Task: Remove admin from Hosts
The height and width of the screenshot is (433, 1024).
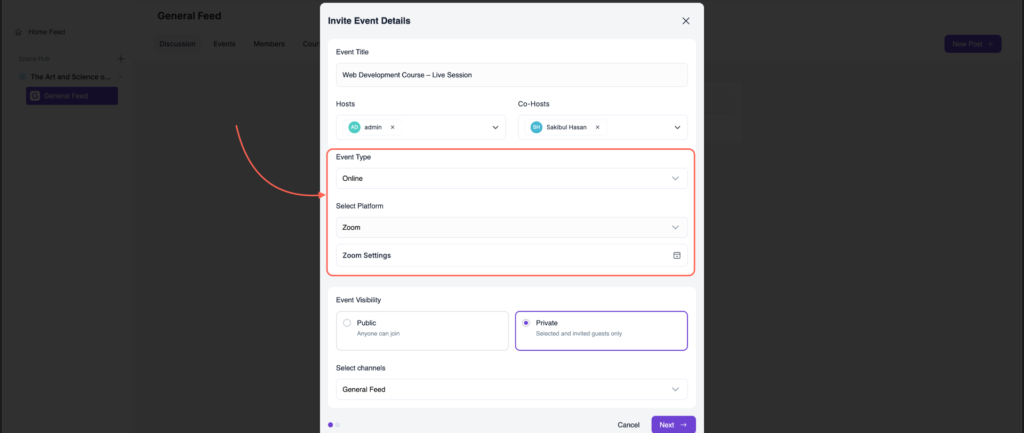Action: click(392, 127)
